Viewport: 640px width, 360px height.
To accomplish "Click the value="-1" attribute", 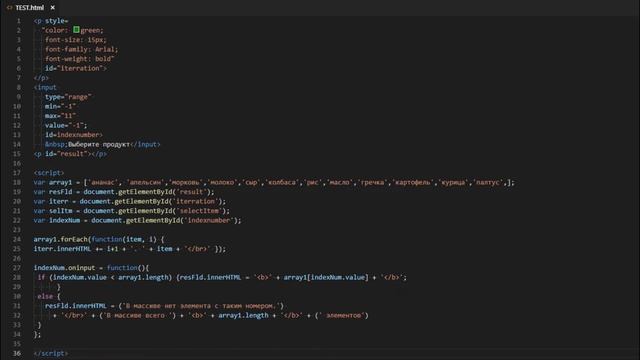I will coord(64,125).
